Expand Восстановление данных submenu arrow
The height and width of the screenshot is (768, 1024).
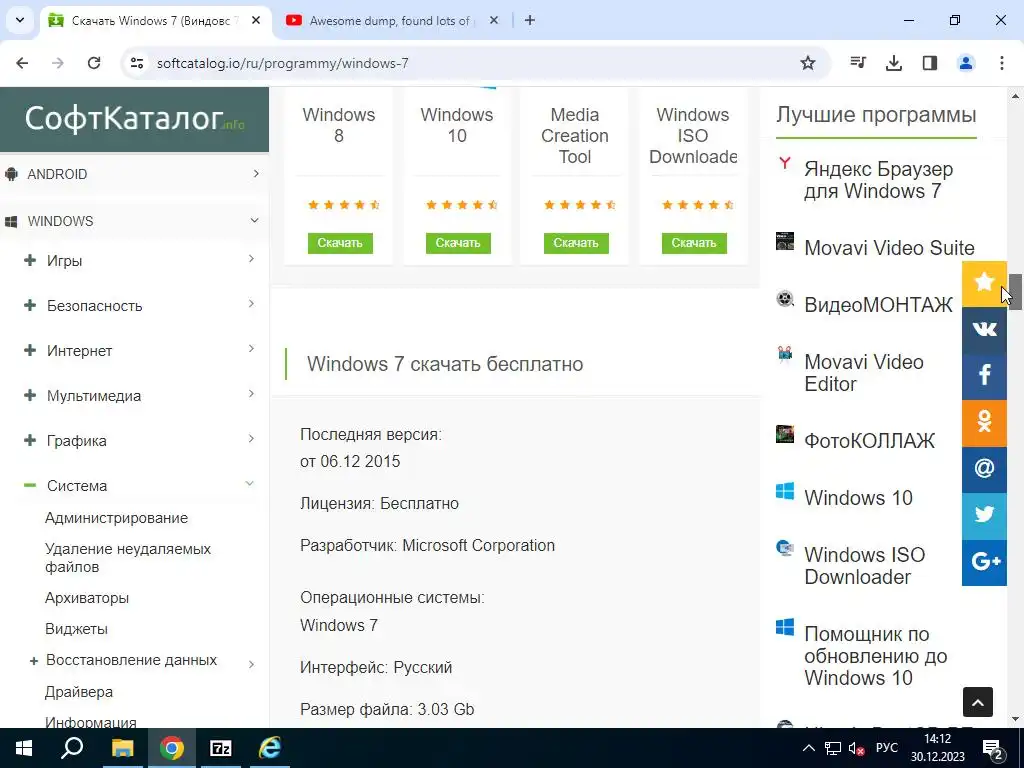pyautogui.click(x=251, y=664)
